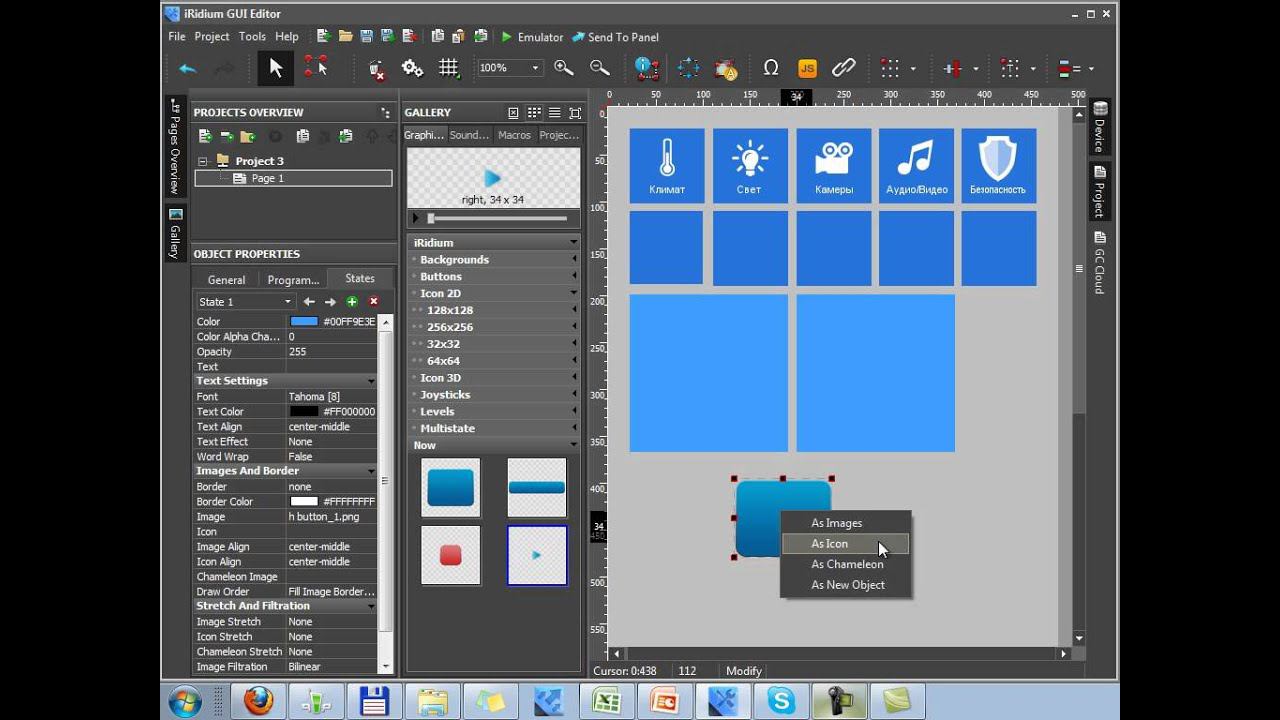The height and width of the screenshot is (720, 1280).
Task: Select the red square gallery thumbnail
Action: click(x=451, y=555)
